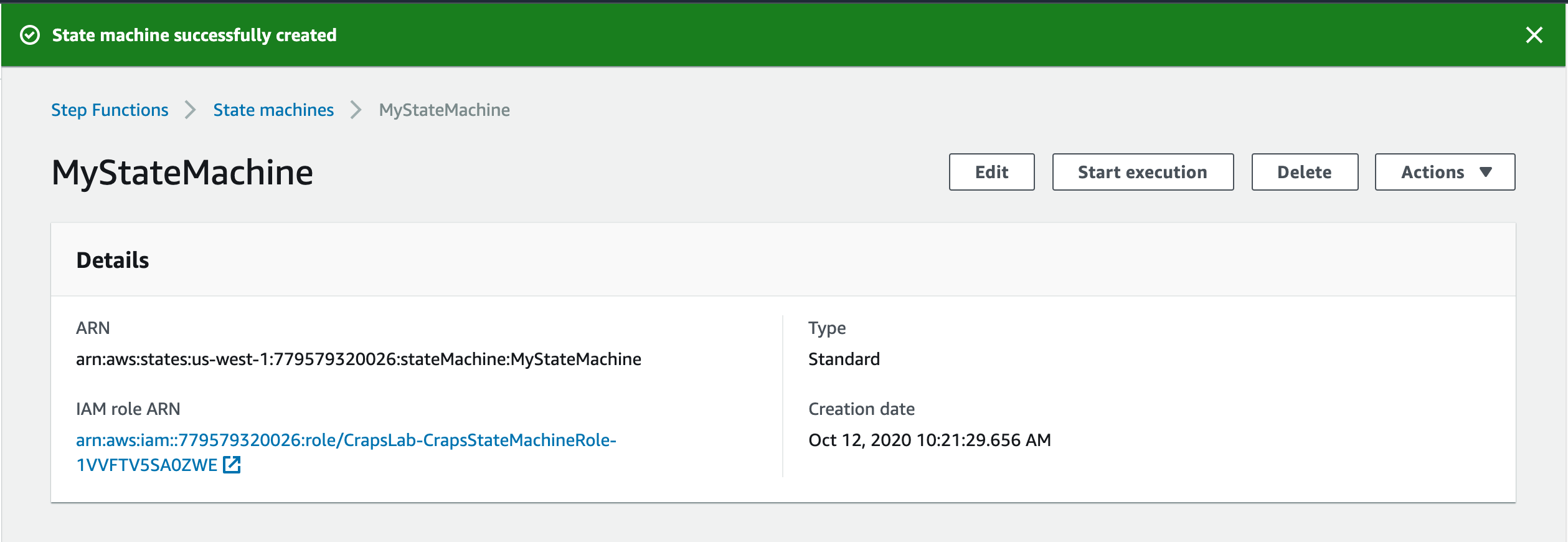Viewport: 1568px width, 542px height.
Task: Select the state machine ARN value
Action: pyautogui.click(x=359, y=359)
